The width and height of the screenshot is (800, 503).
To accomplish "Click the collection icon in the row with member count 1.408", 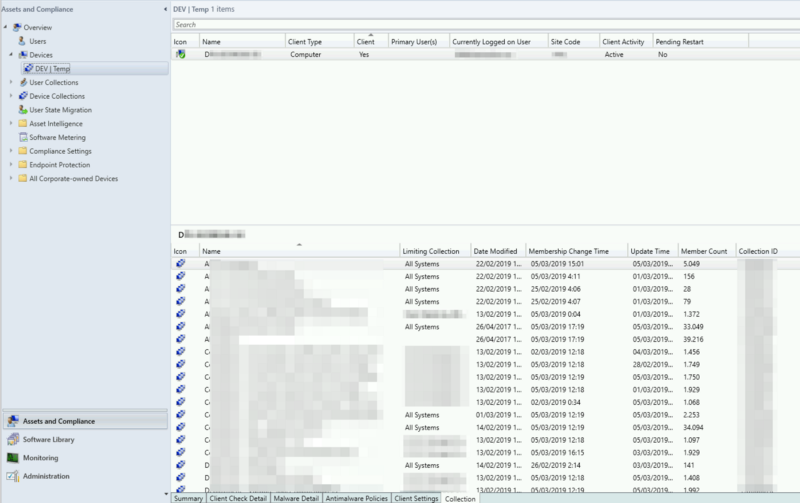I will (x=181, y=477).
